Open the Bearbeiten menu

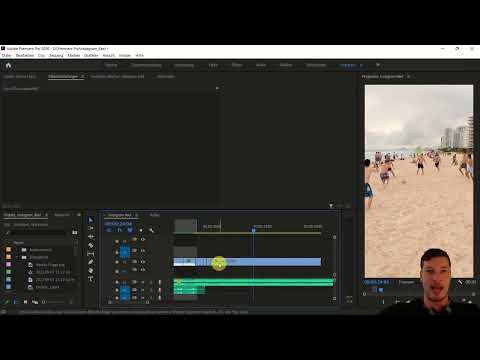point(25,55)
